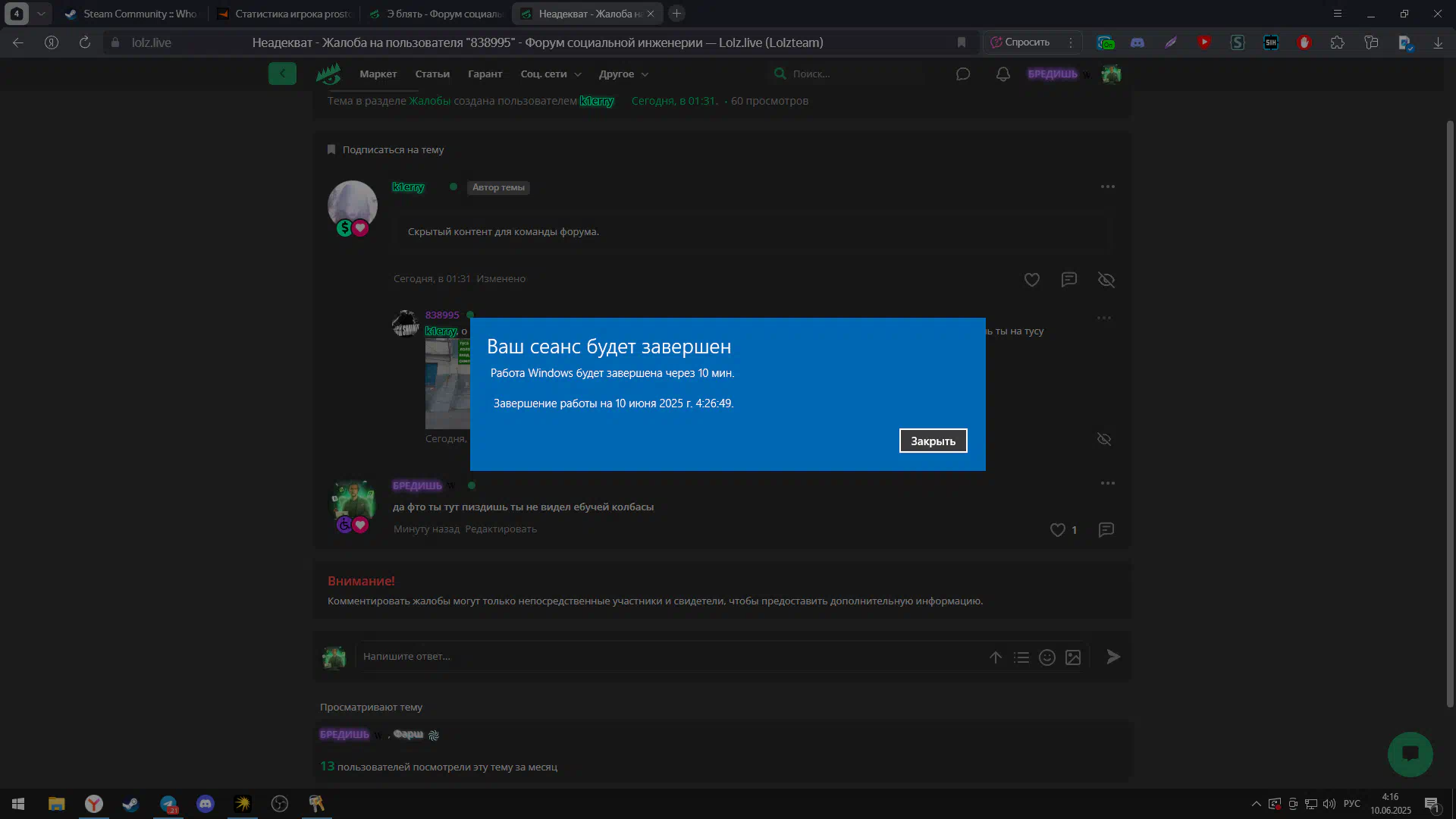Screen dimensions: 1456x819
Task: Click Редактировать on the last post
Action: pyautogui.click(x=500, y=529)
